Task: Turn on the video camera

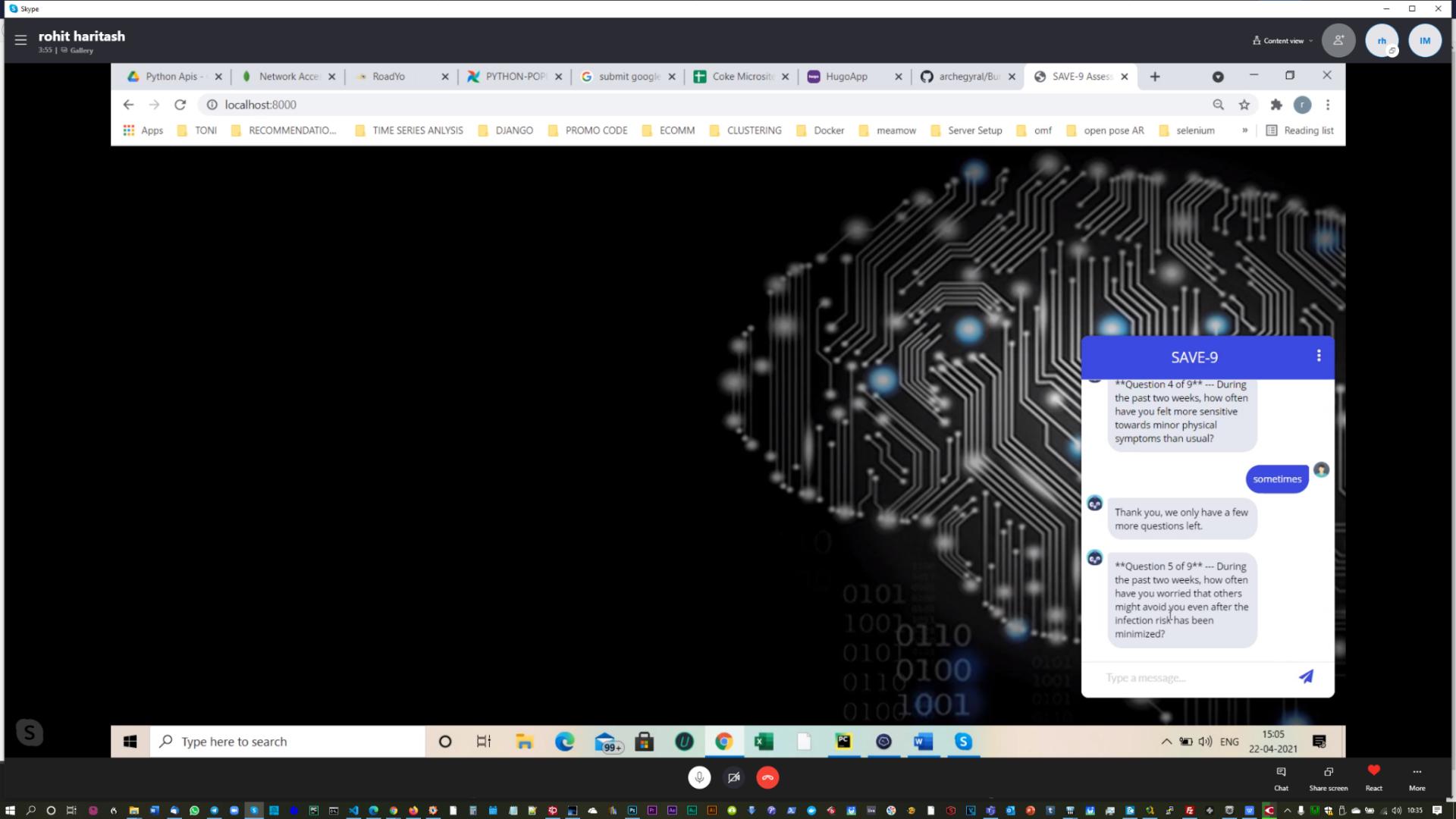Action: pyautogui.click(x=733, y=777)
